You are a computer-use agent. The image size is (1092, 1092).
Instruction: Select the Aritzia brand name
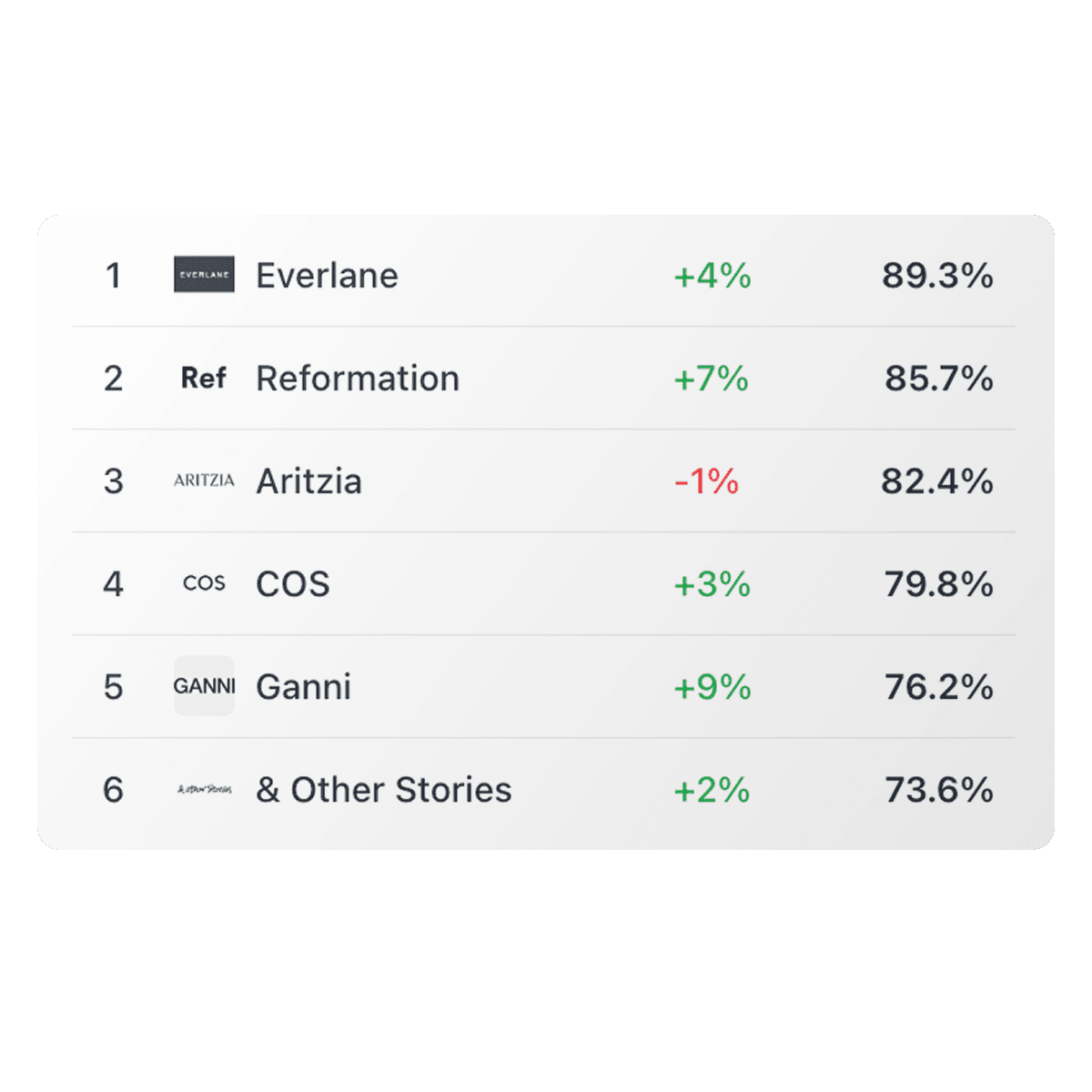[x=309, y=481]
